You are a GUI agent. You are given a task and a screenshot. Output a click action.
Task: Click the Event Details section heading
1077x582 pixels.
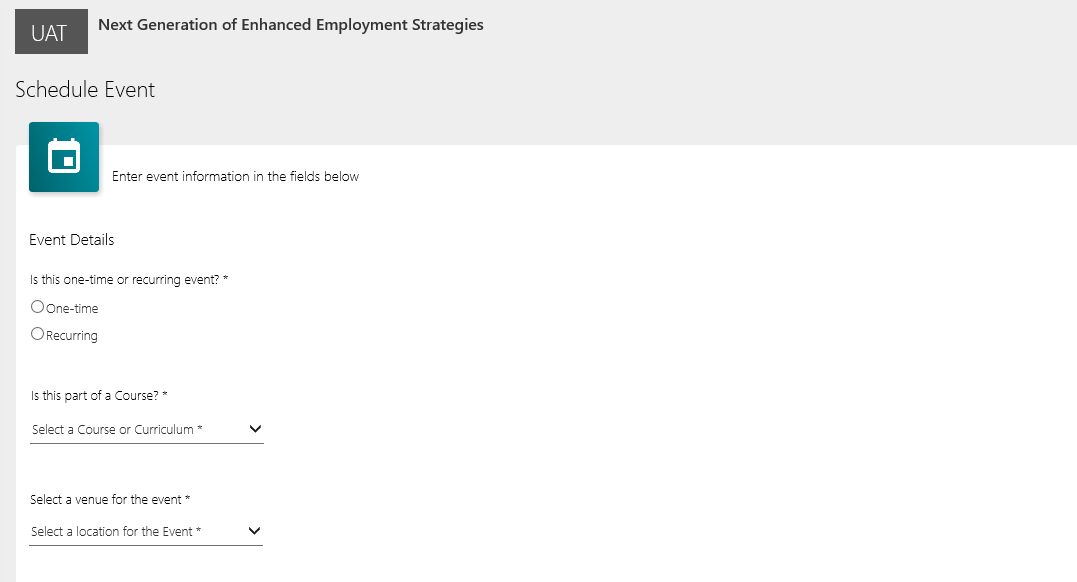(x=72, y=240)
